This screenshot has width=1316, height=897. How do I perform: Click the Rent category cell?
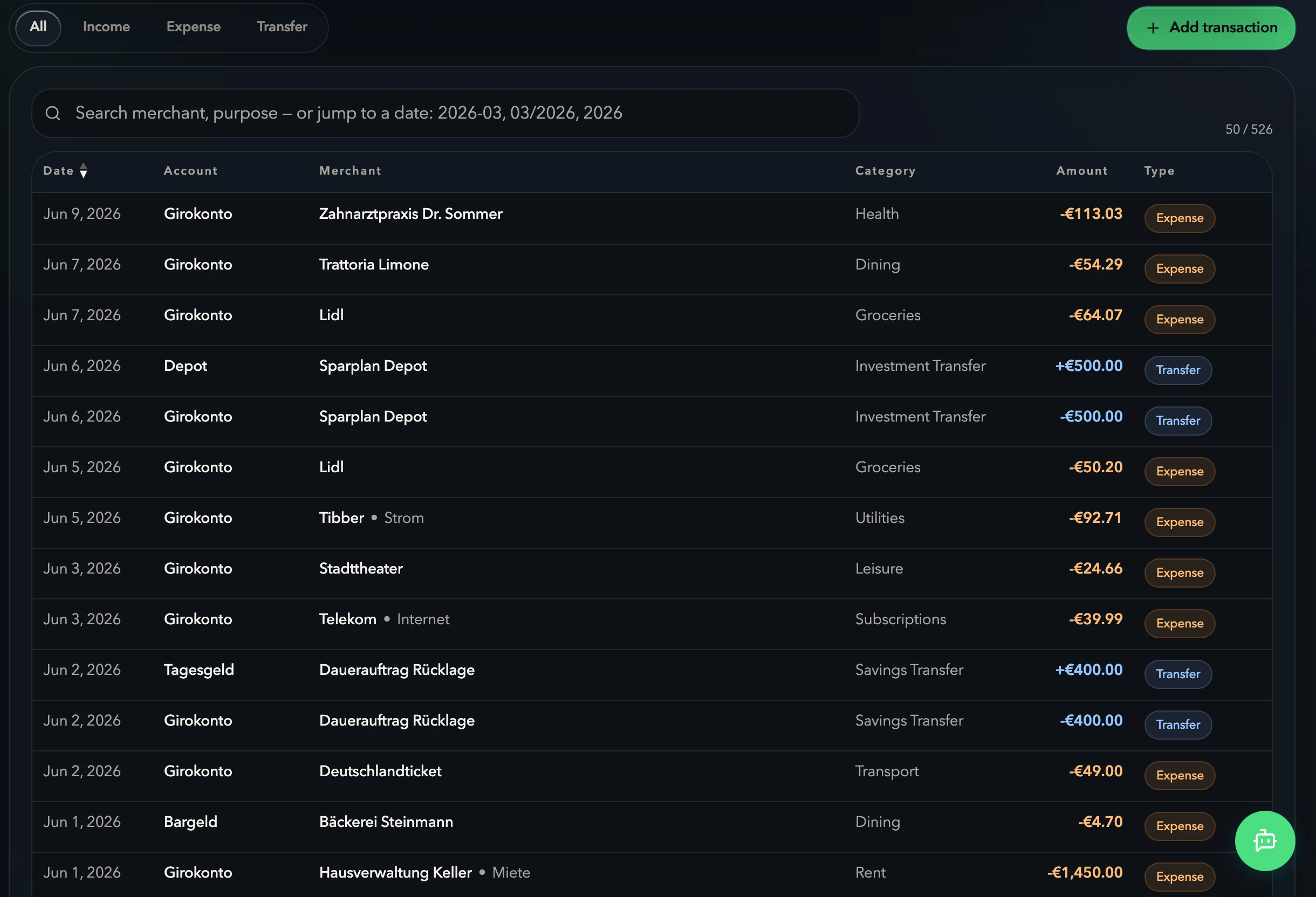(871, 872)
